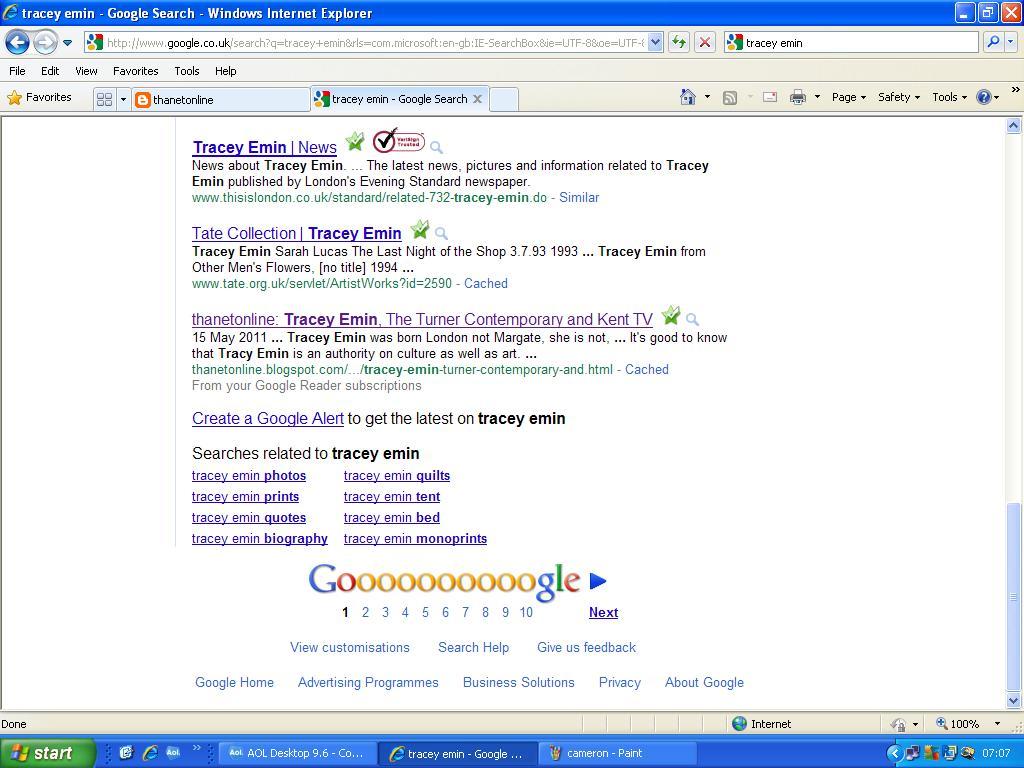This screenshot has width=1024, height=768.
Task: Click the Windows start button
Action: [47, 753]
